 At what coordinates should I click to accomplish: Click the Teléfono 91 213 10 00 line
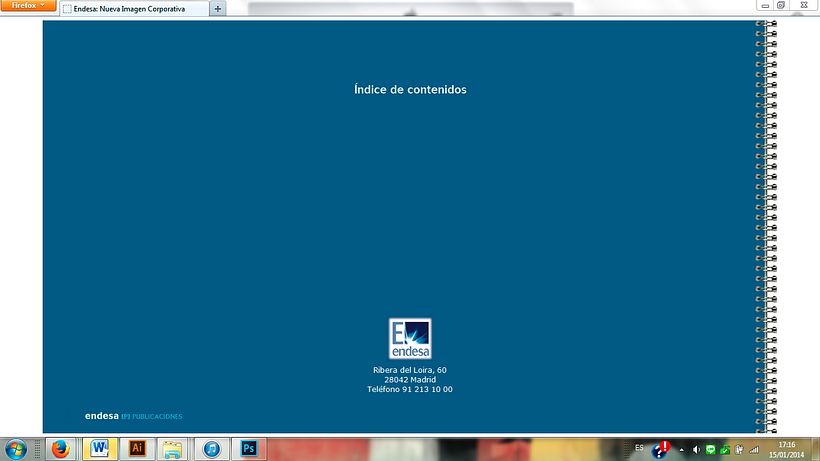point(410,389)
